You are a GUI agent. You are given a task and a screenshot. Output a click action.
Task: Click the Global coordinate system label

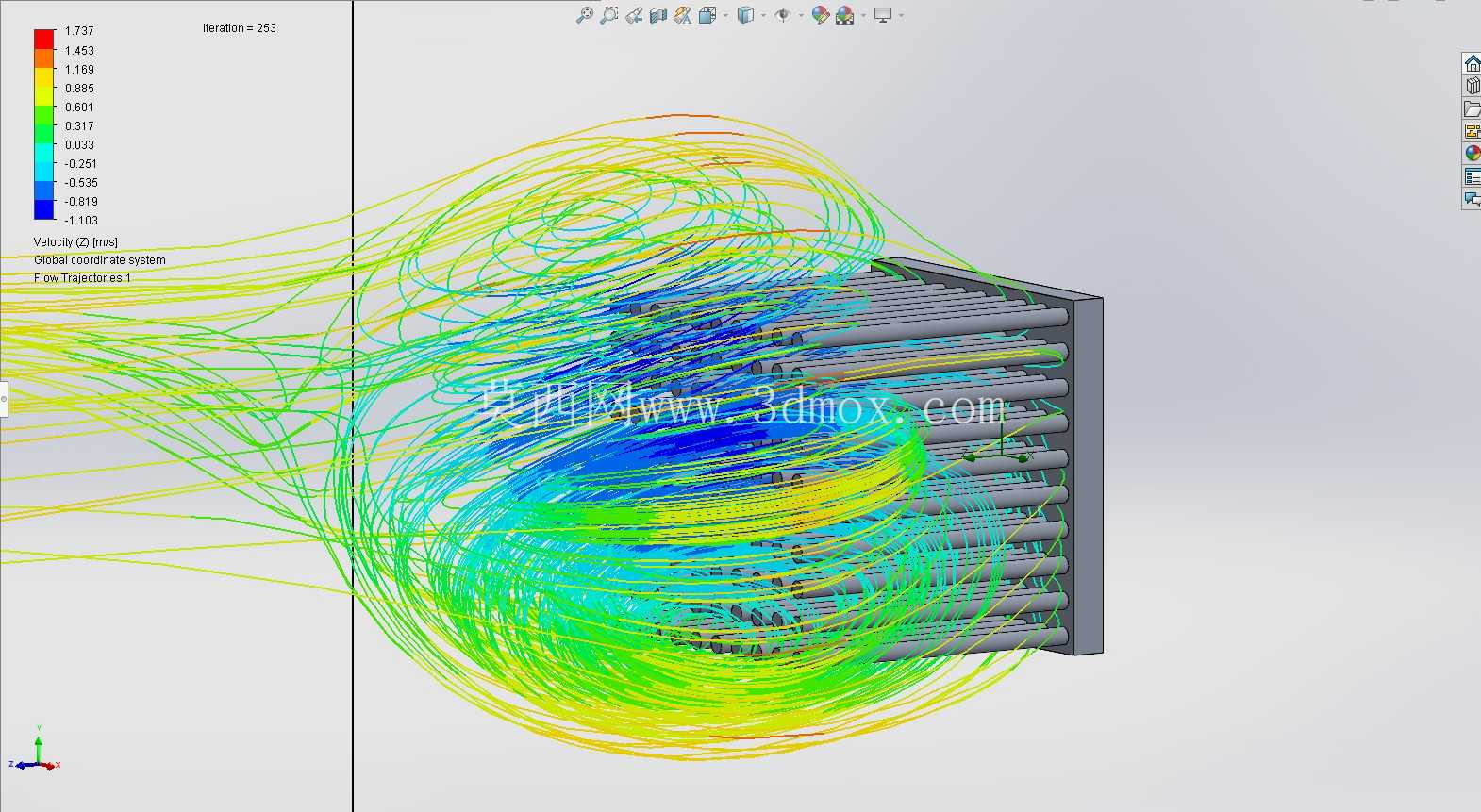click(100, 260)
